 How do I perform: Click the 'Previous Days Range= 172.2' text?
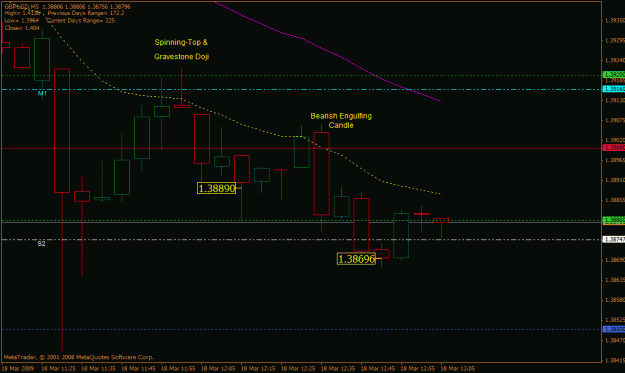[86, 13]
